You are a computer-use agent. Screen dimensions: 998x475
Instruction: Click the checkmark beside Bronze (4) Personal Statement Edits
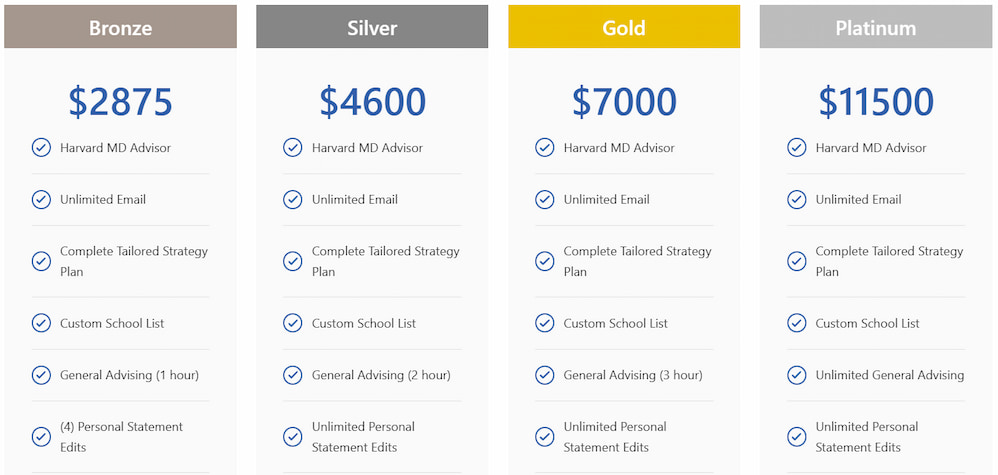point(41,437)
